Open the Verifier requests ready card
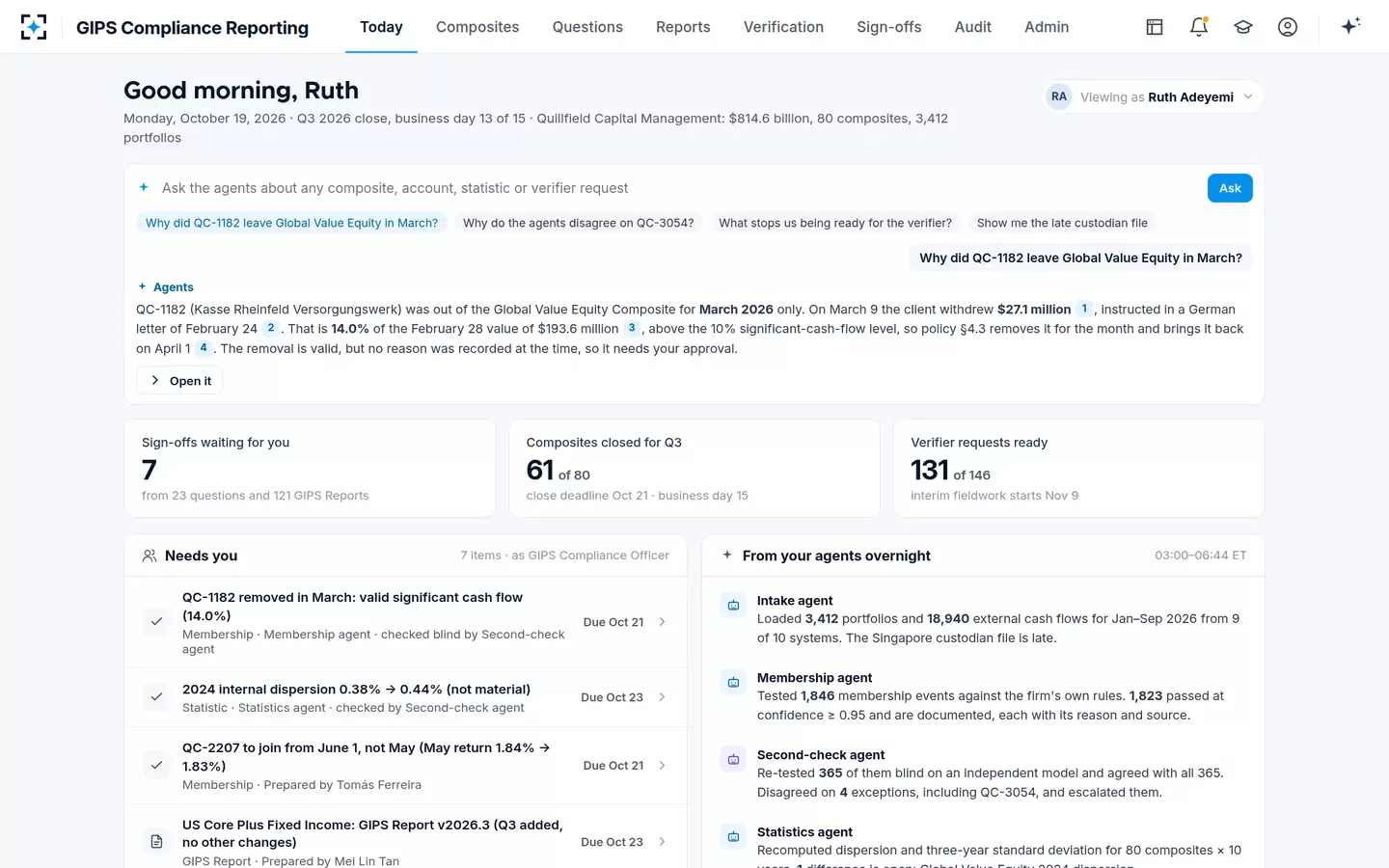 pos(1078,468)
